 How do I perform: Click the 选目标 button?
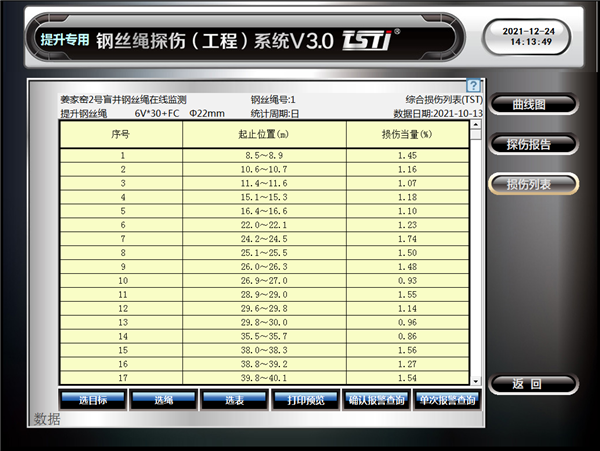pyautogui.click(x=93, y=400)
